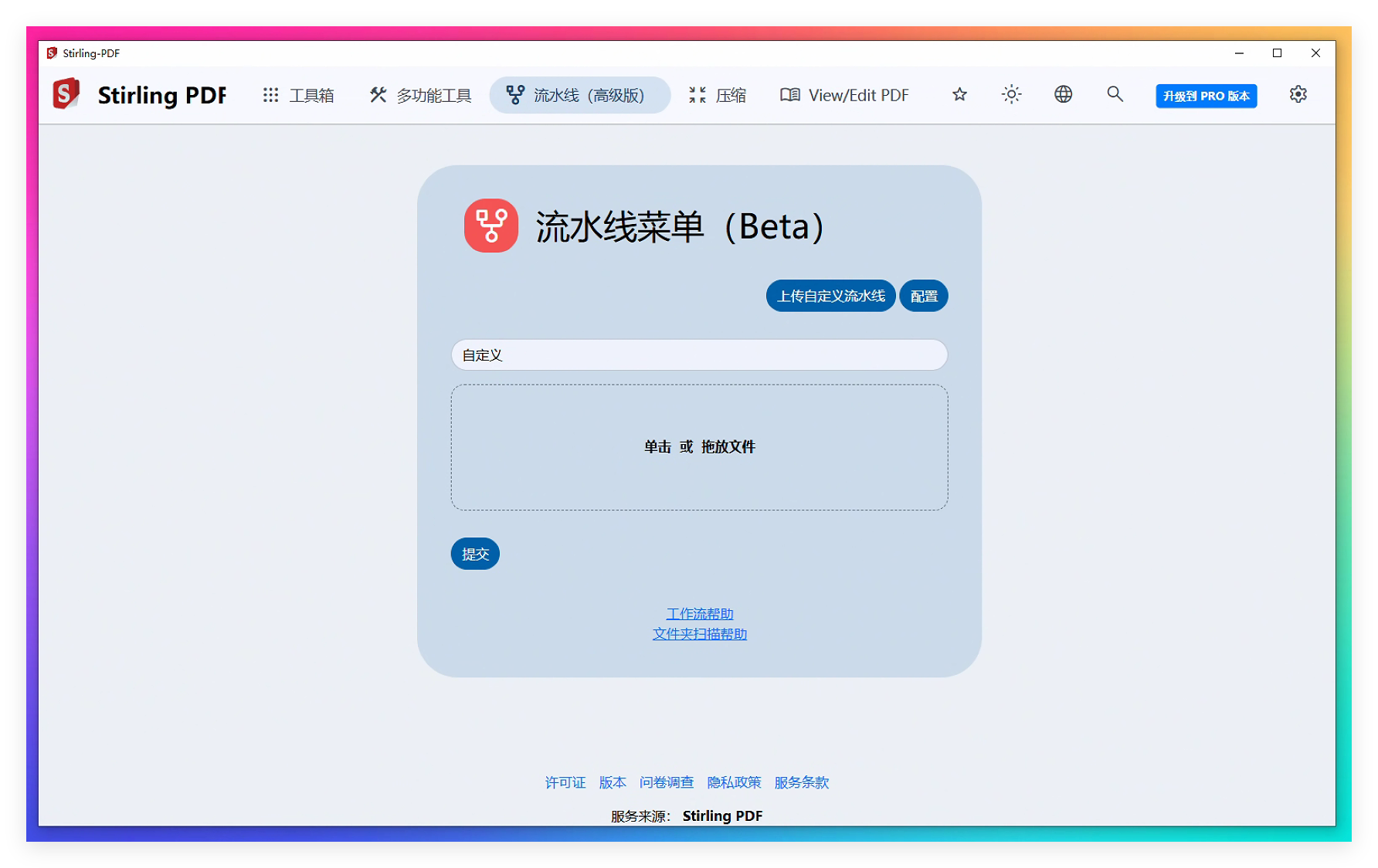The image size is (1378, 868).
Task: Toggle light/dark theme with sun icon
Action: tap(1011, 94)
